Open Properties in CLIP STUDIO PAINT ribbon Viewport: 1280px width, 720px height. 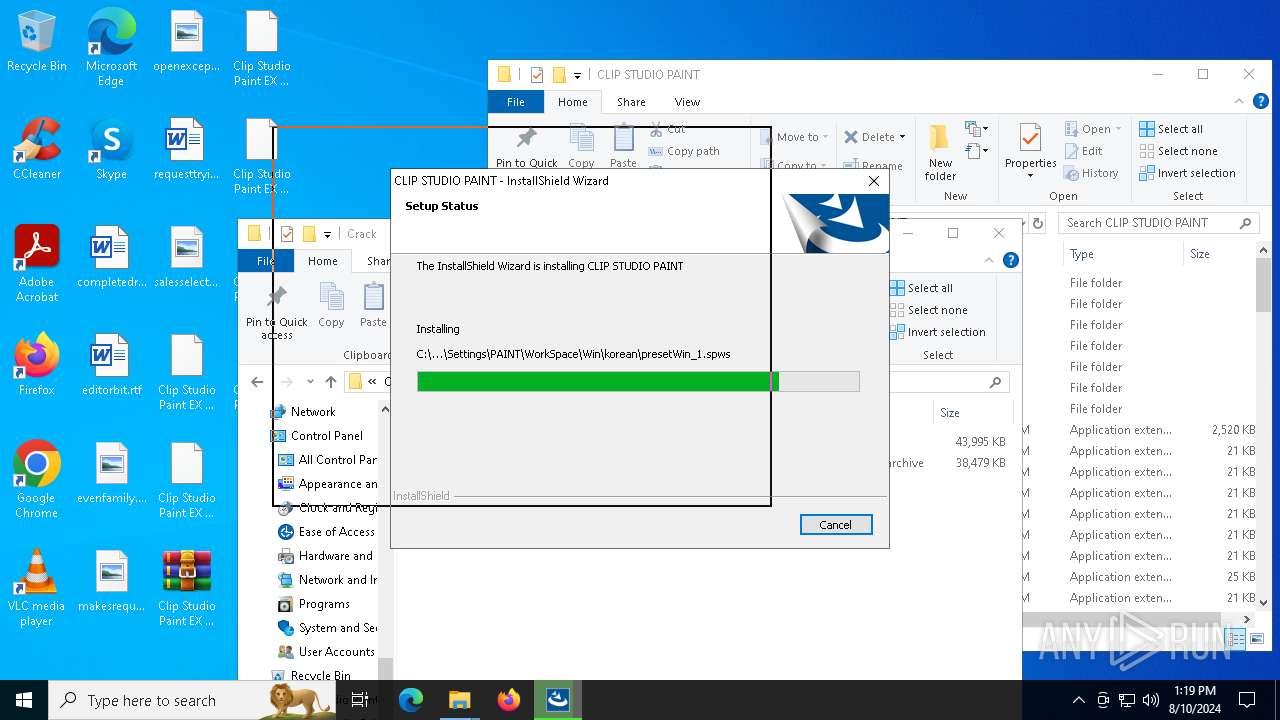[1030, 150]
